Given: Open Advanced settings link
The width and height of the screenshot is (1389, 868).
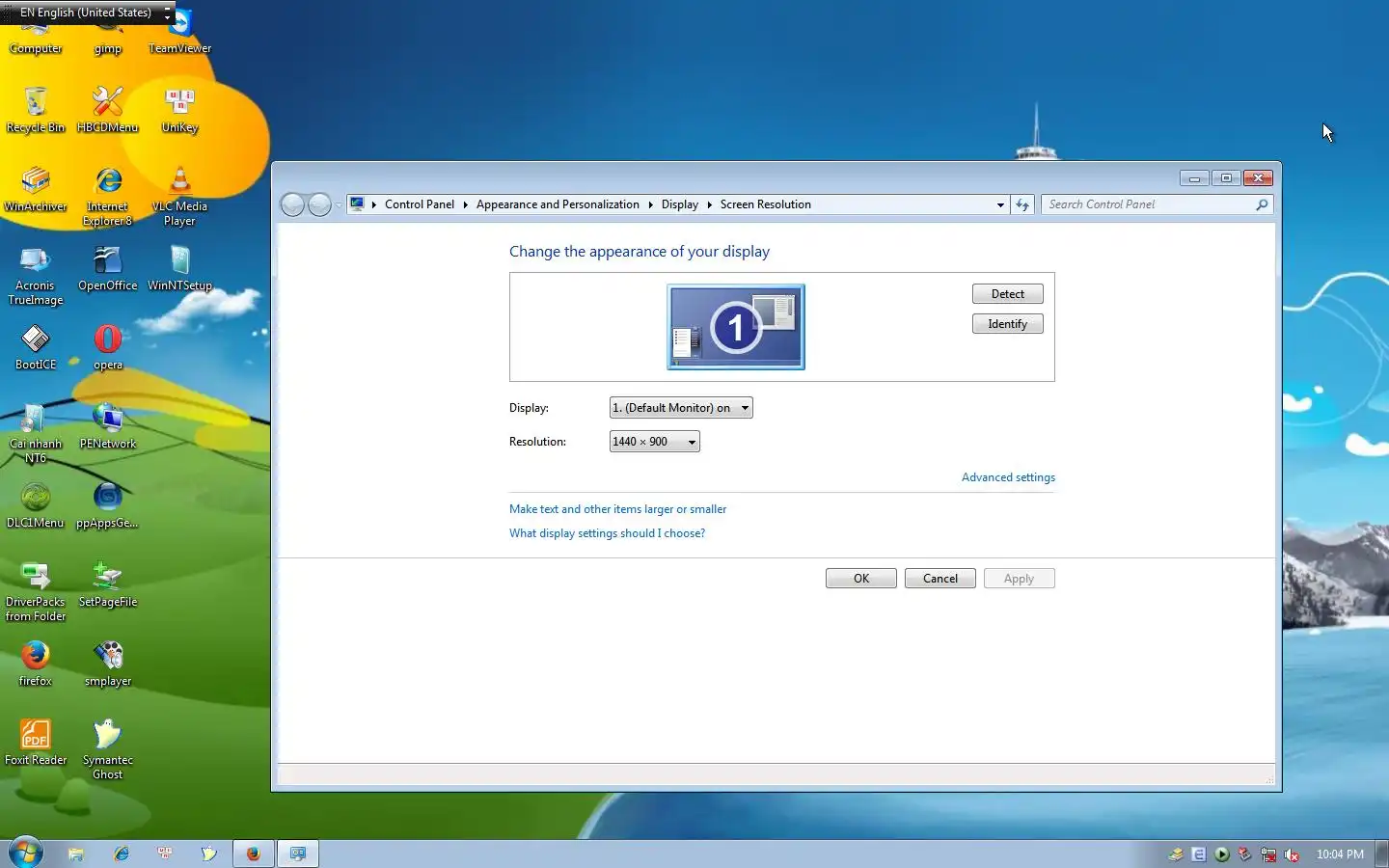Looking at the screenshot, I should [x=1008, y=477].
